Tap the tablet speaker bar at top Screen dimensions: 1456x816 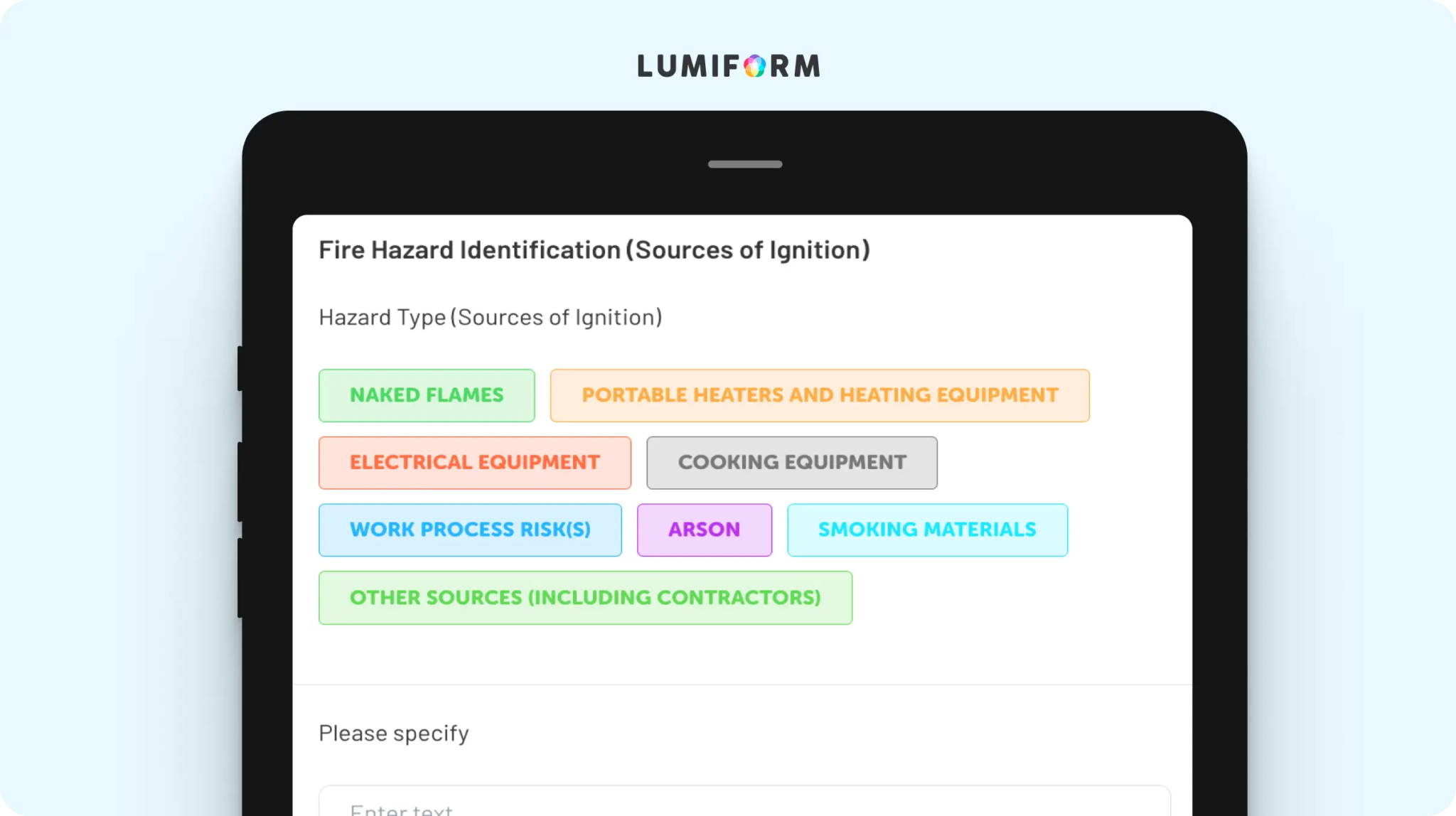click(x=745, y=164)
